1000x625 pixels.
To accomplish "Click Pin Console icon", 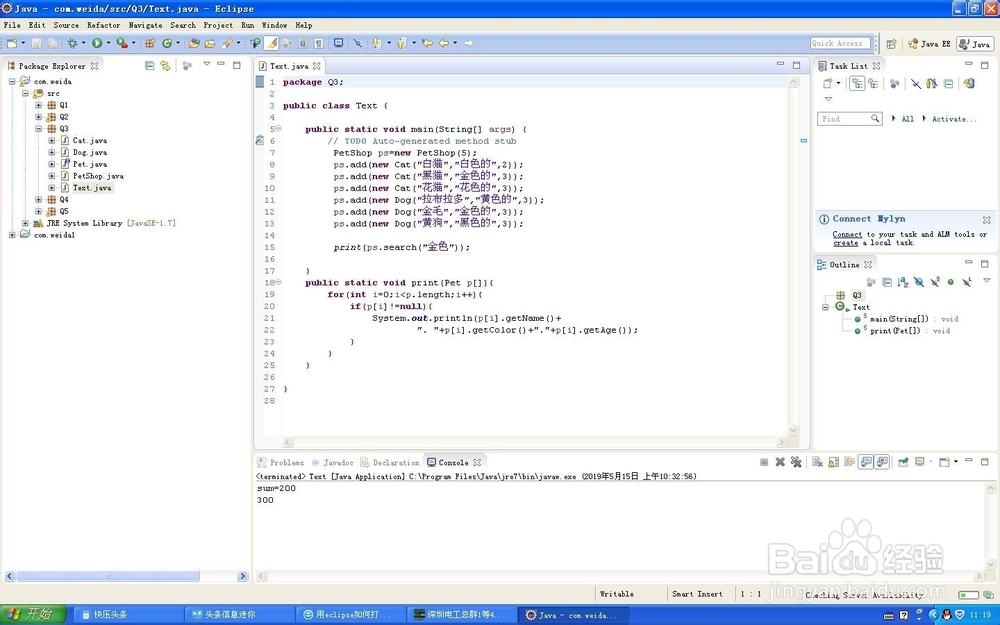I will [903, 462].
